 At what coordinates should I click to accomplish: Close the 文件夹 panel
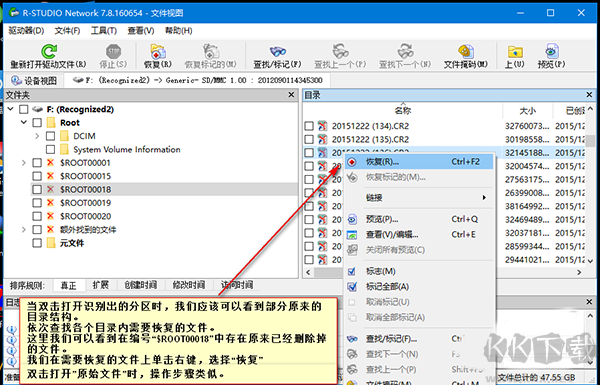(x=291, y=95)
